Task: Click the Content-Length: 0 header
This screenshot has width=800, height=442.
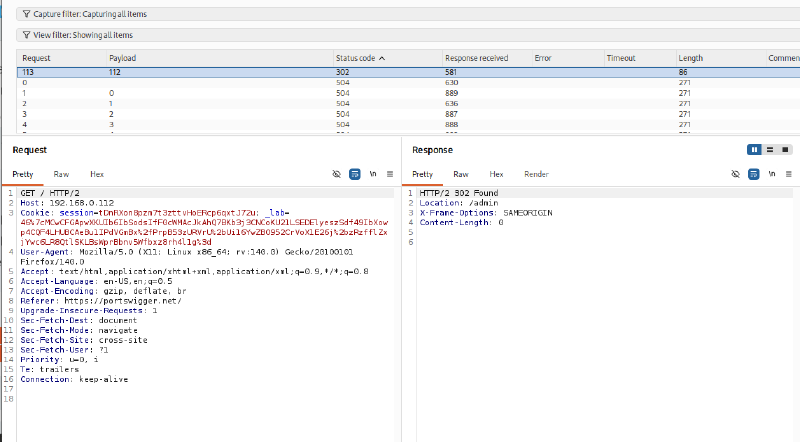Action: coord(461,223)
